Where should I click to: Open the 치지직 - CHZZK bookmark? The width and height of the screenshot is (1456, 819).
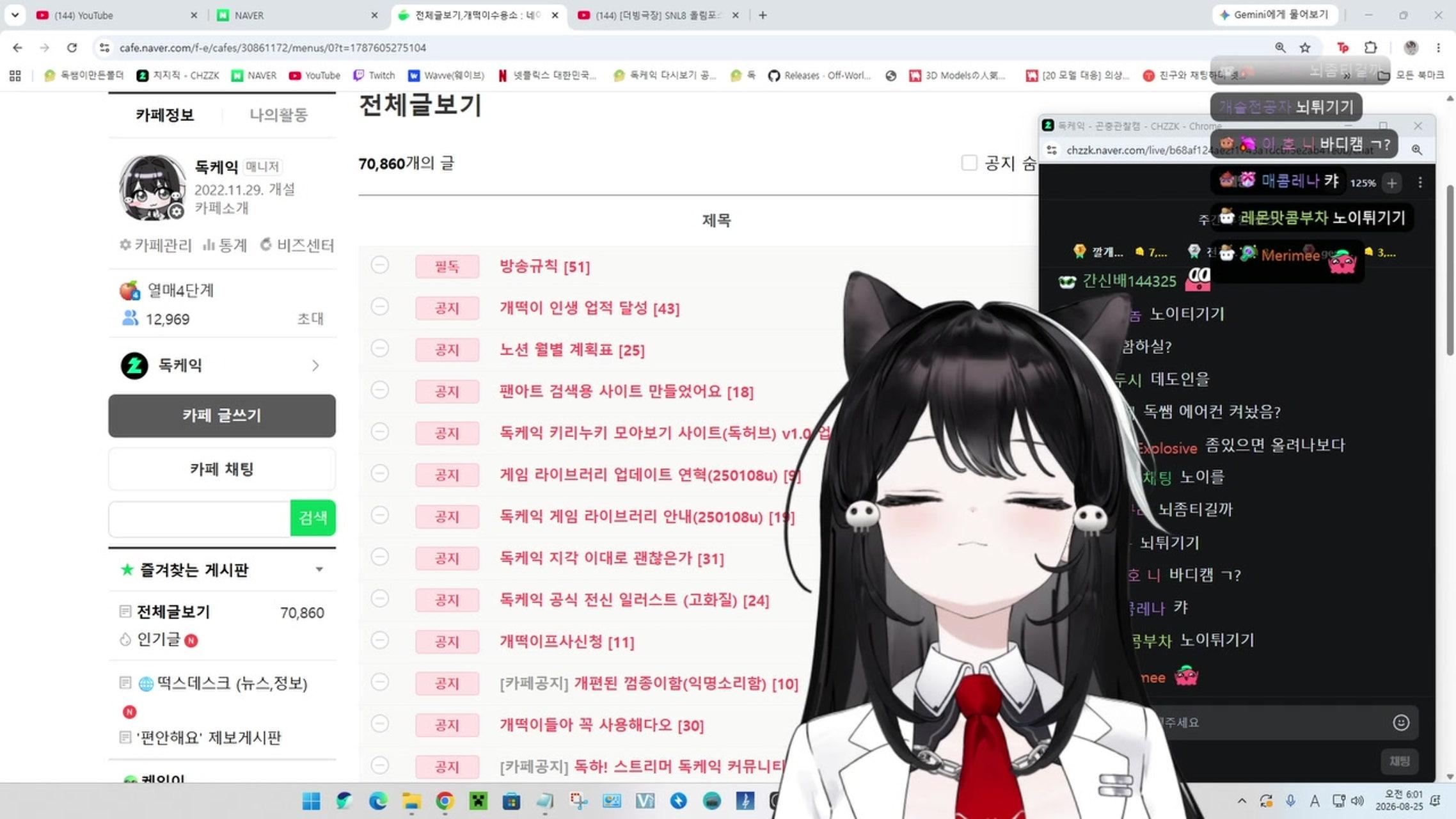[x=178, y=76]
